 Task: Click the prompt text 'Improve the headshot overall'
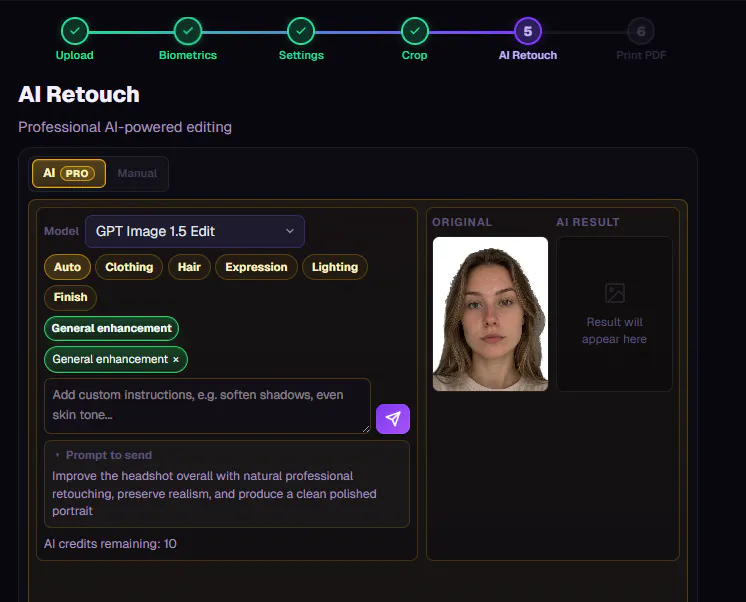point(133,476)
